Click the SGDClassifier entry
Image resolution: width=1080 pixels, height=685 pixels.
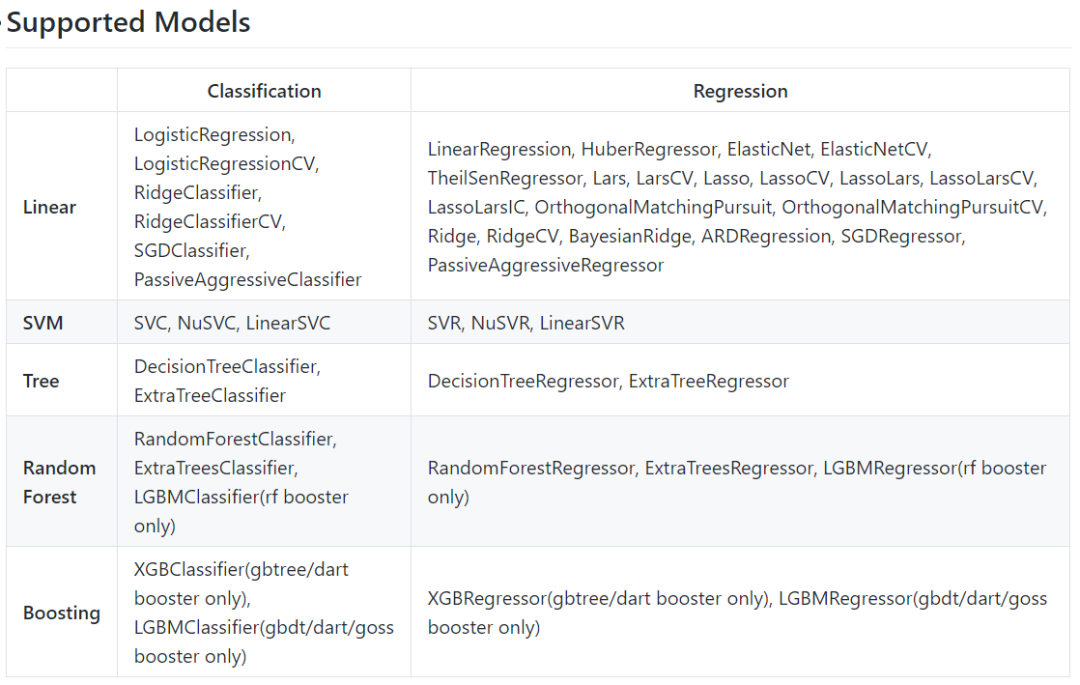coord(191,251)
